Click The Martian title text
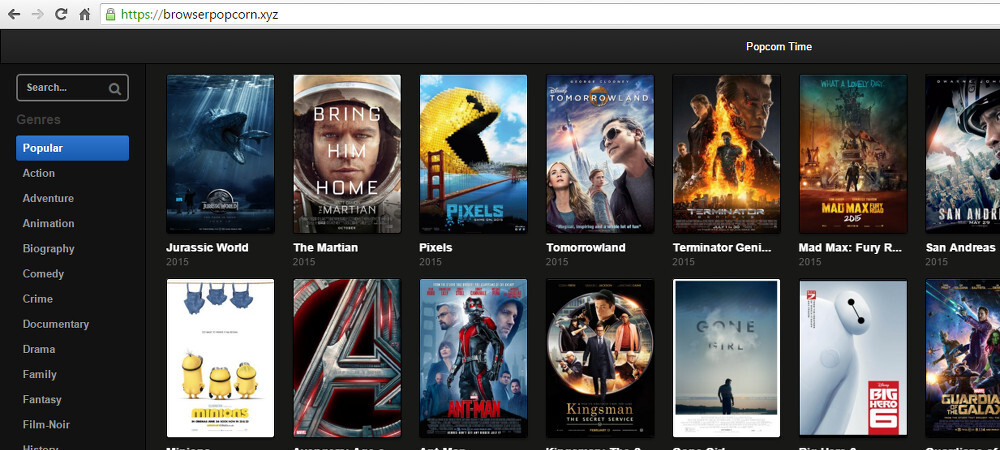 (x=325, y=247)
